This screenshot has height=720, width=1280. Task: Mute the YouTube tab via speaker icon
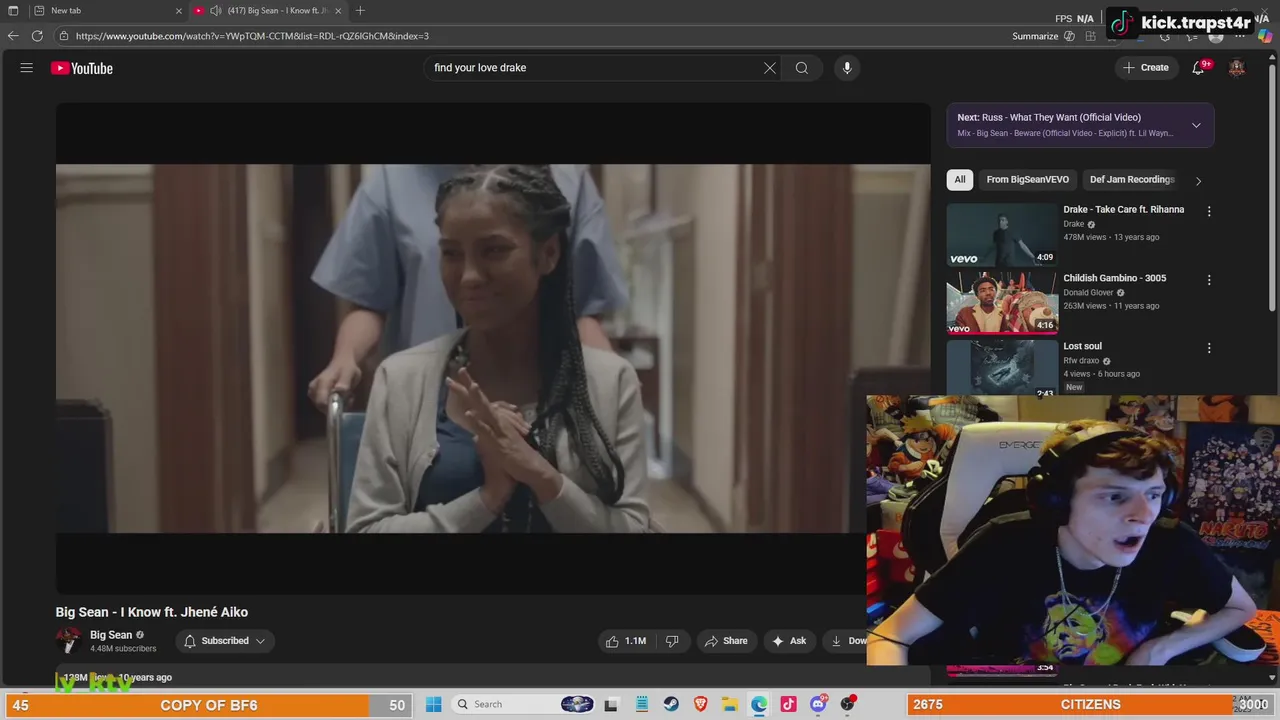tap(215, 11)
